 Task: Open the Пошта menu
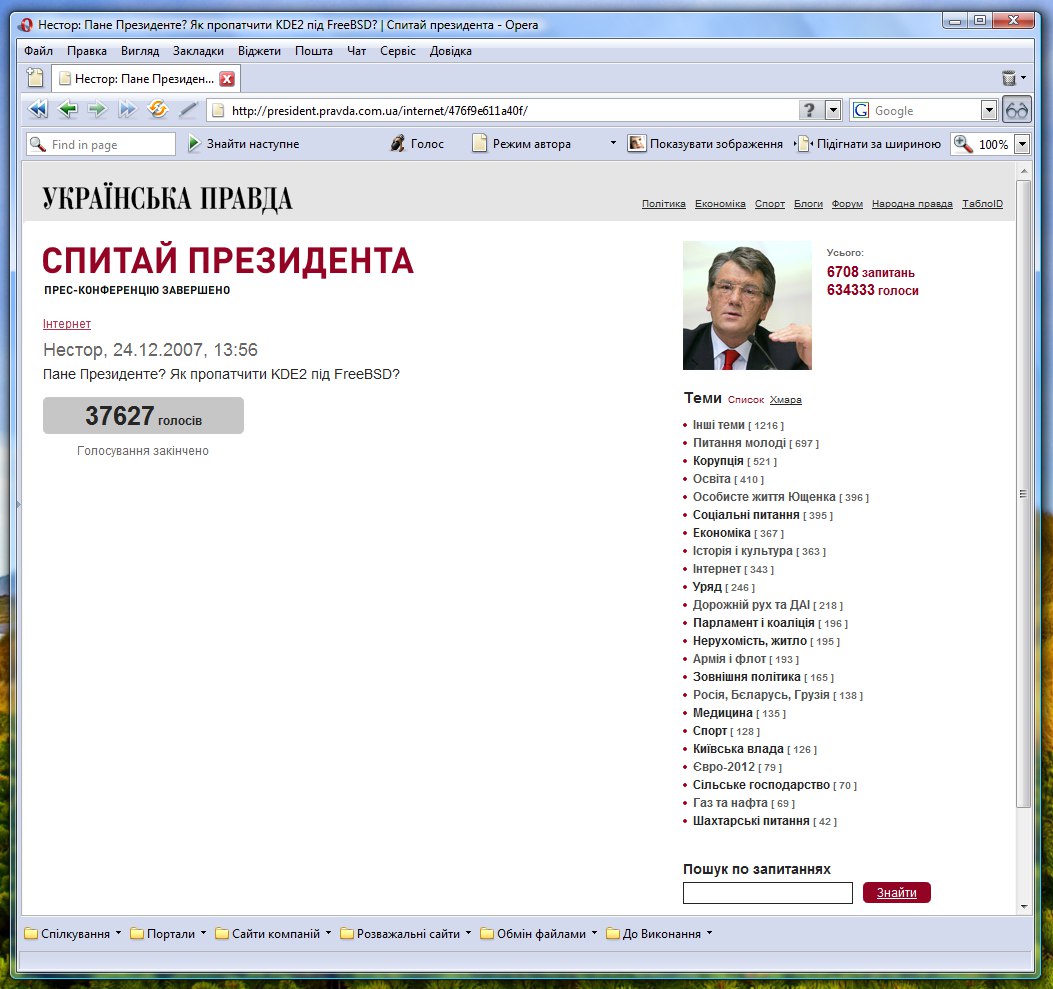tap(314, 51)
